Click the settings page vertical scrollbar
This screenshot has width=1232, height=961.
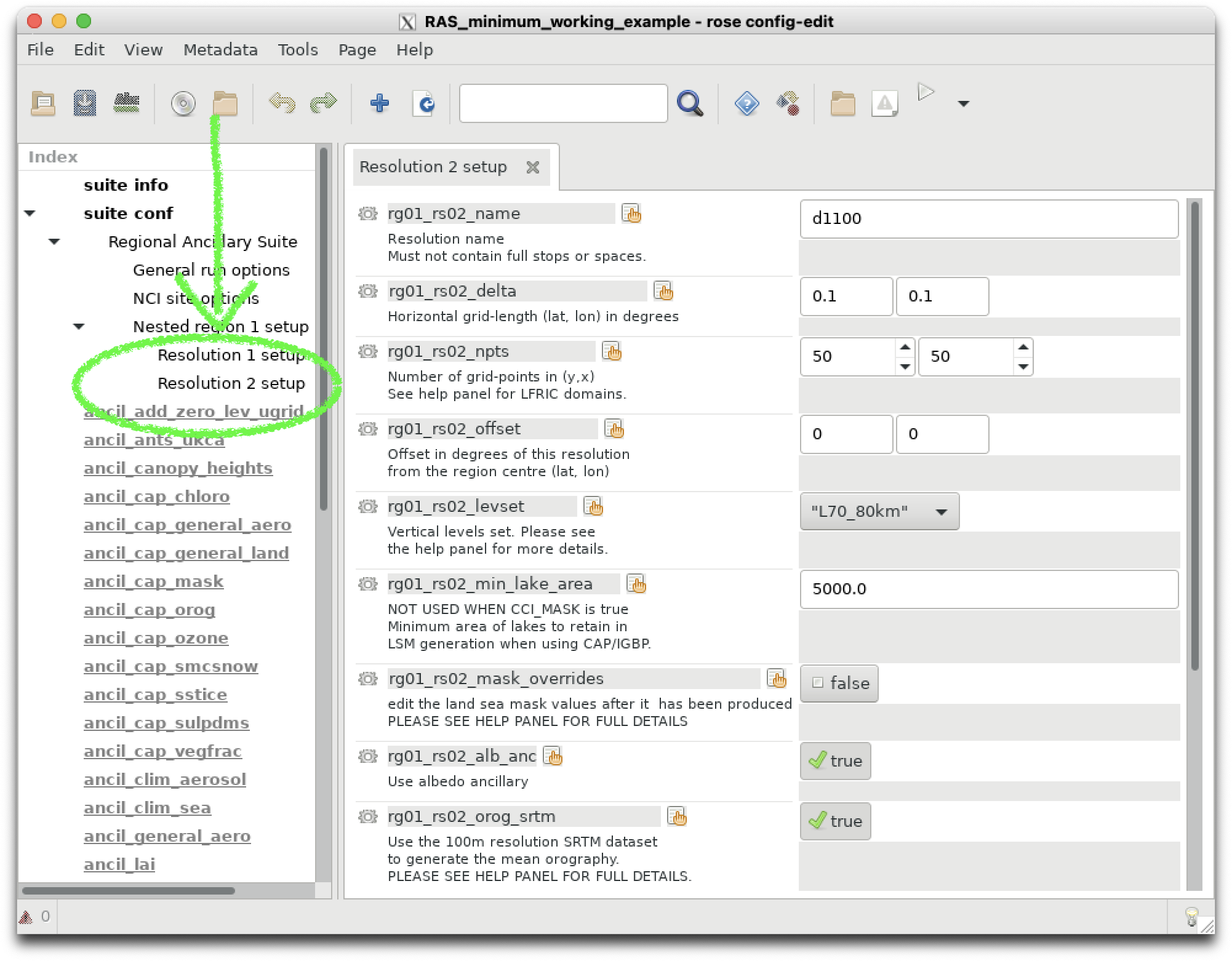tap(1194, 436)
